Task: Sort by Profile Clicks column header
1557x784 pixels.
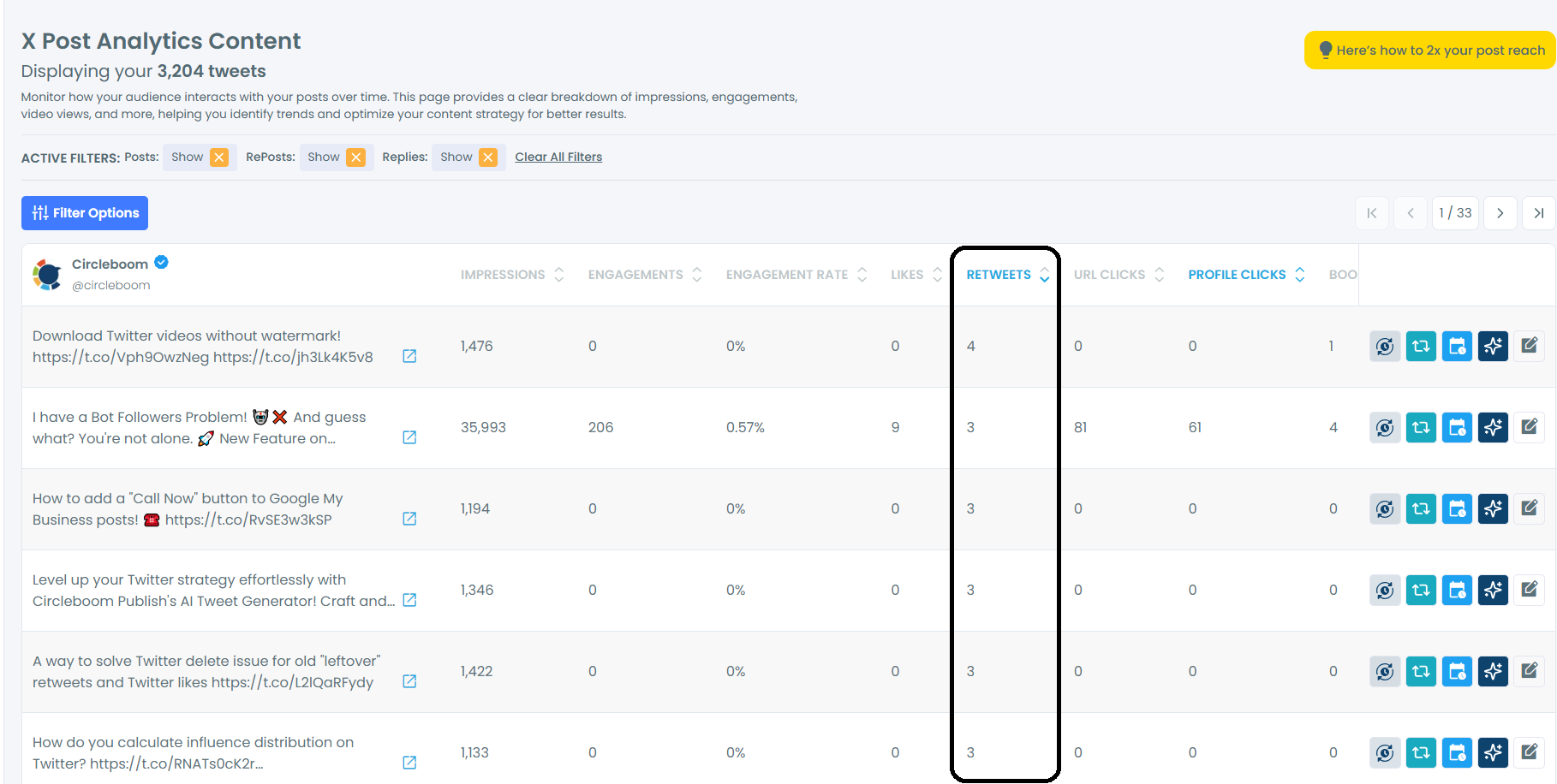Action: (1246, 275)
